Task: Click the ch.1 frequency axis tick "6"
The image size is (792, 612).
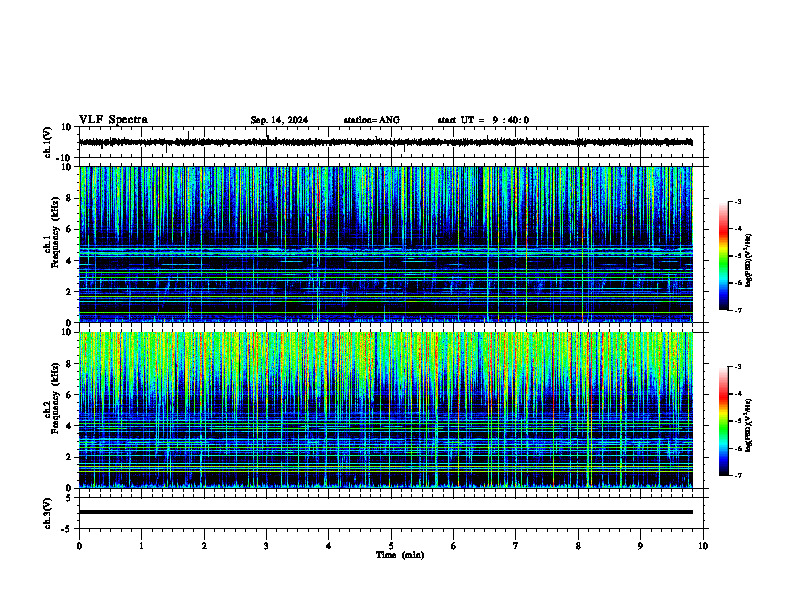Action: tap(69, 230)
